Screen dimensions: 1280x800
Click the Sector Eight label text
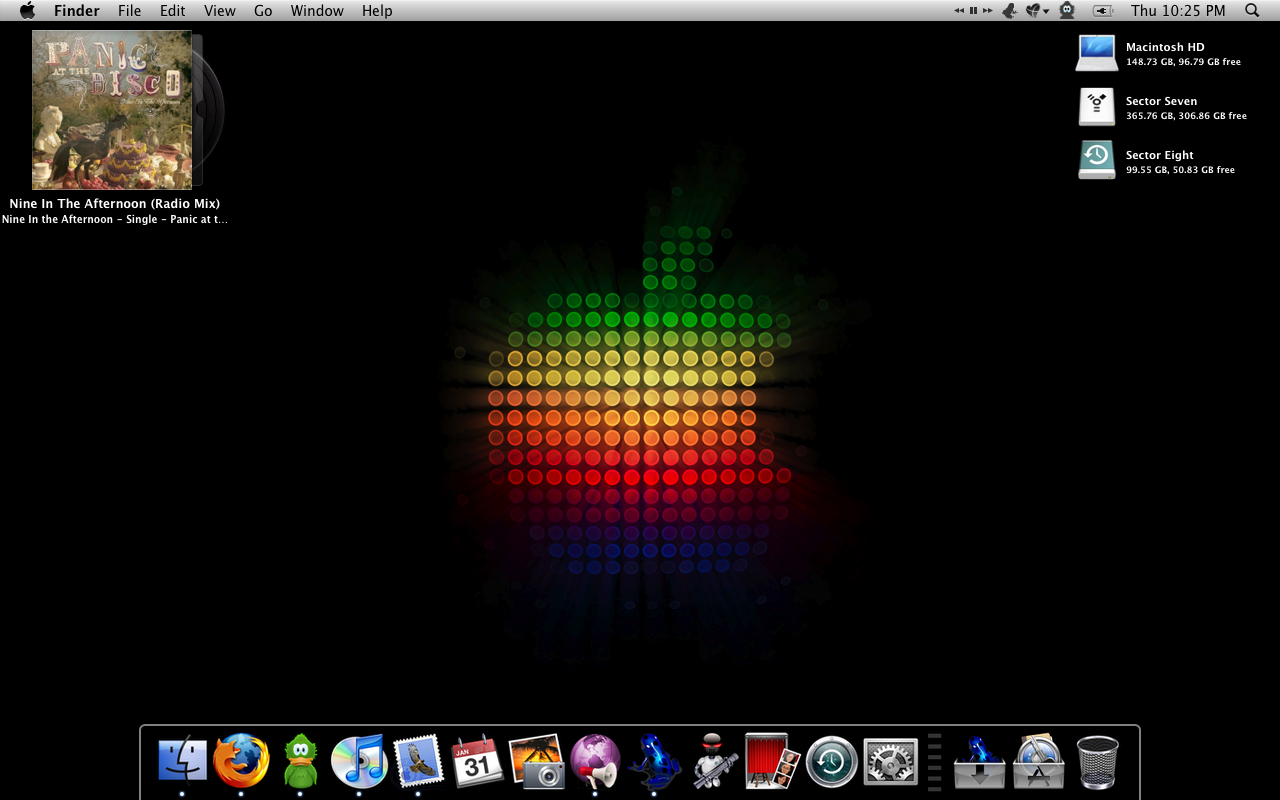pyautogui.click(x=1160, y=155)
